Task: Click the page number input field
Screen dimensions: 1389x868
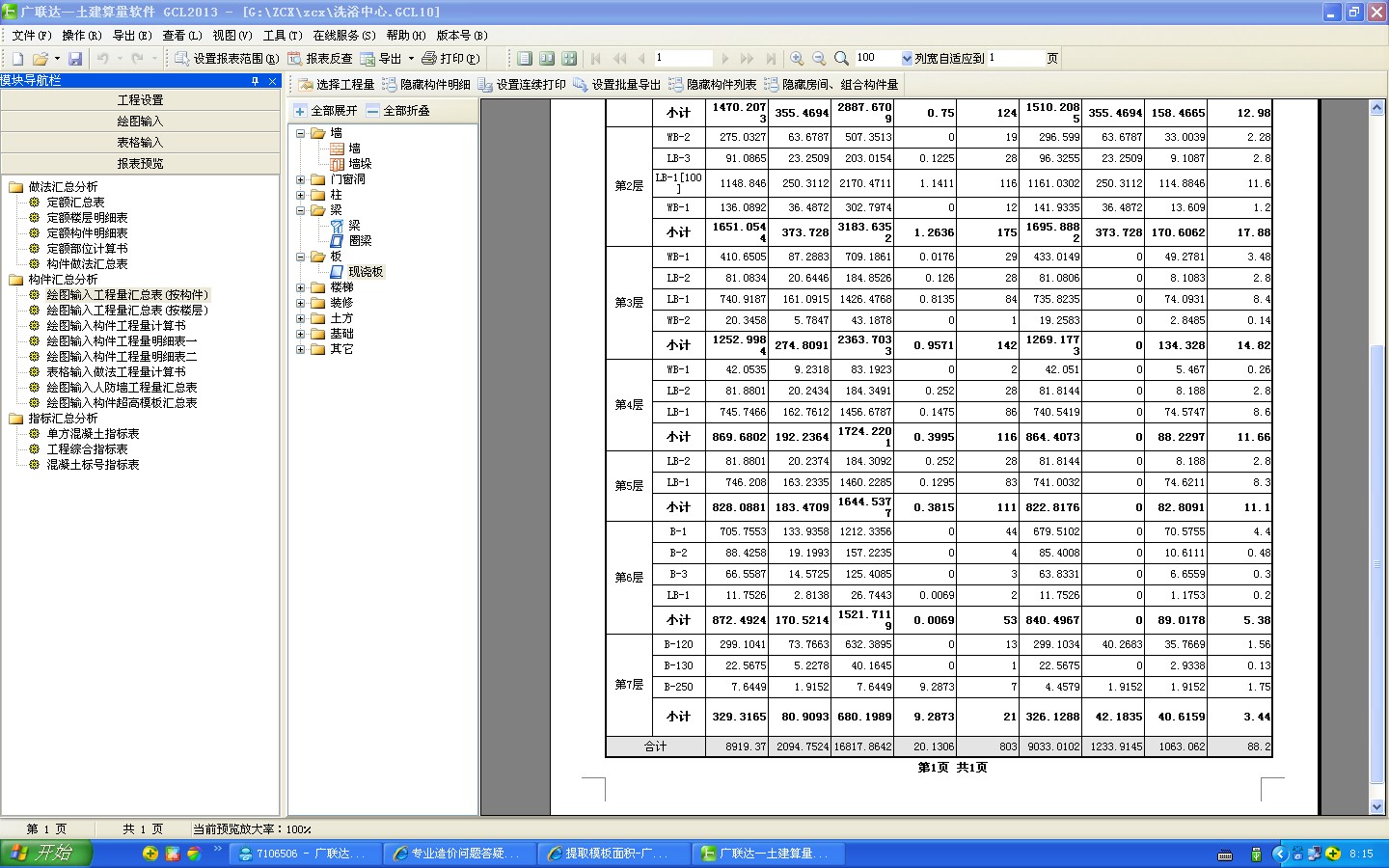Action: pos(682,58)
